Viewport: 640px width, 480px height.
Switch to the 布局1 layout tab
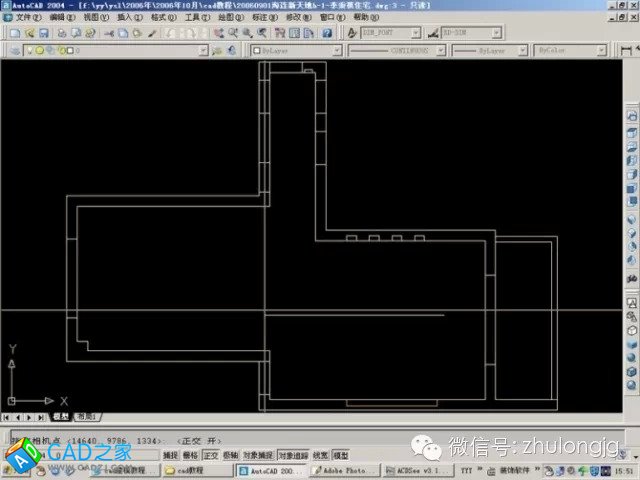(x=86, y=416)
